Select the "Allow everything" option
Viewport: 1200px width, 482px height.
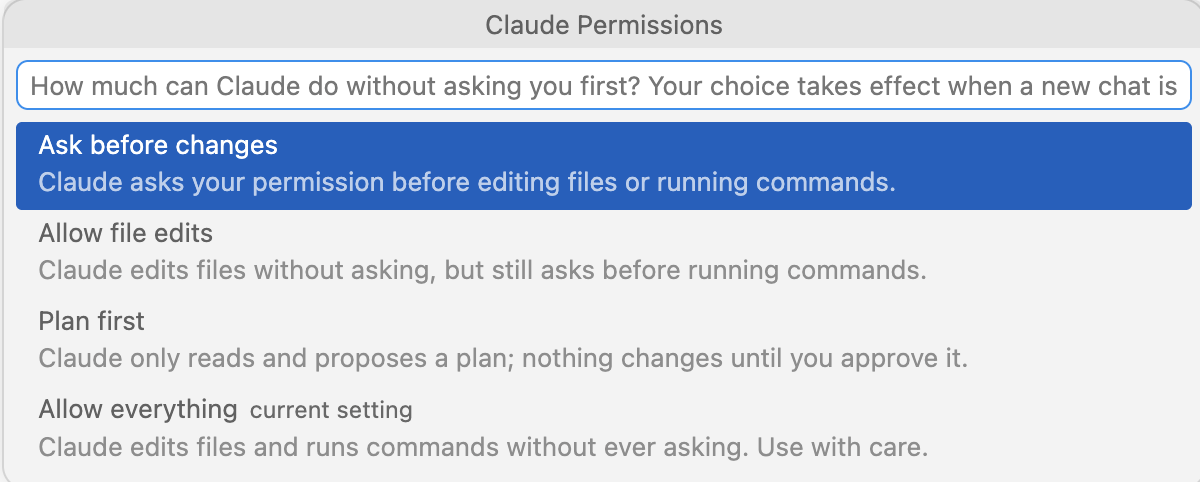click(x=604, y=428)
